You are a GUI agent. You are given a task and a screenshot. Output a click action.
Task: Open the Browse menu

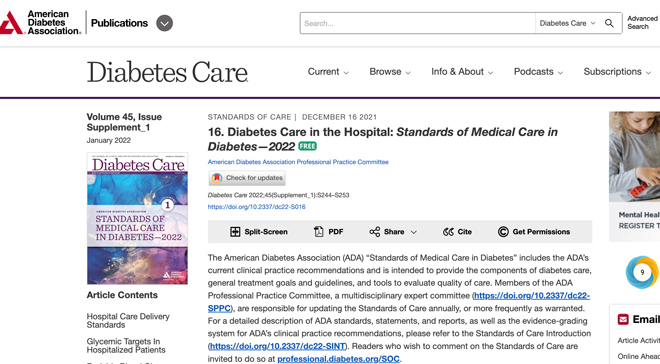coord(390,72)
